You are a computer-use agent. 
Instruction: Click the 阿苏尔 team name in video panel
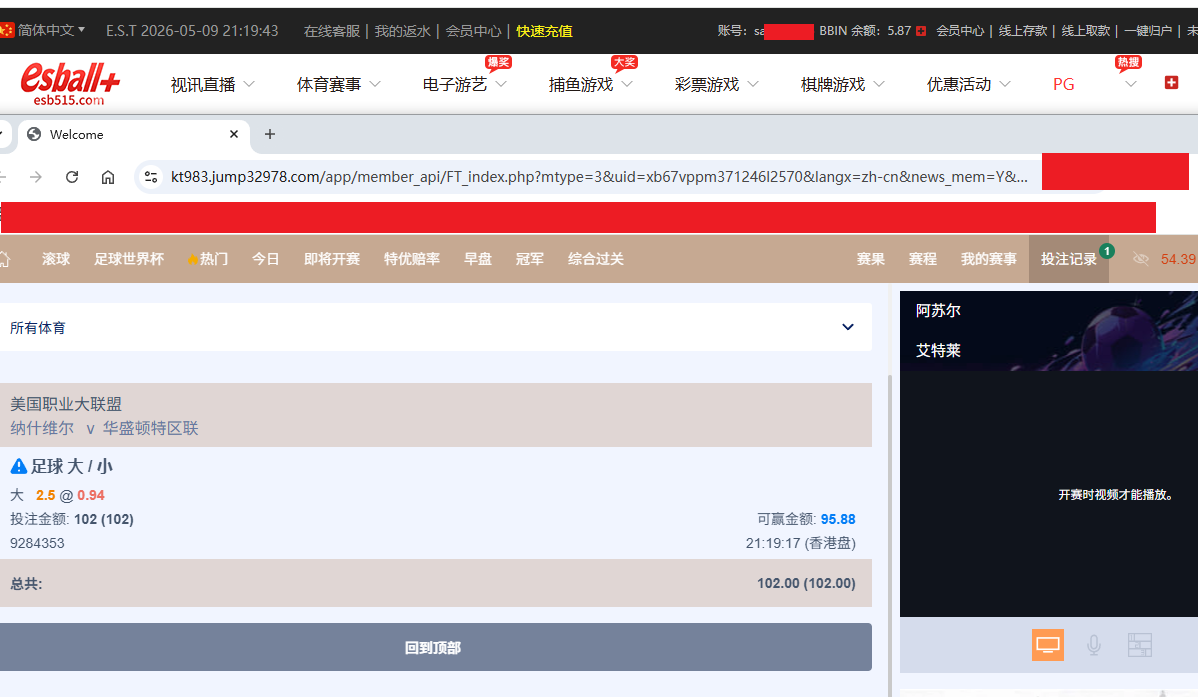[x=938, y=310]
